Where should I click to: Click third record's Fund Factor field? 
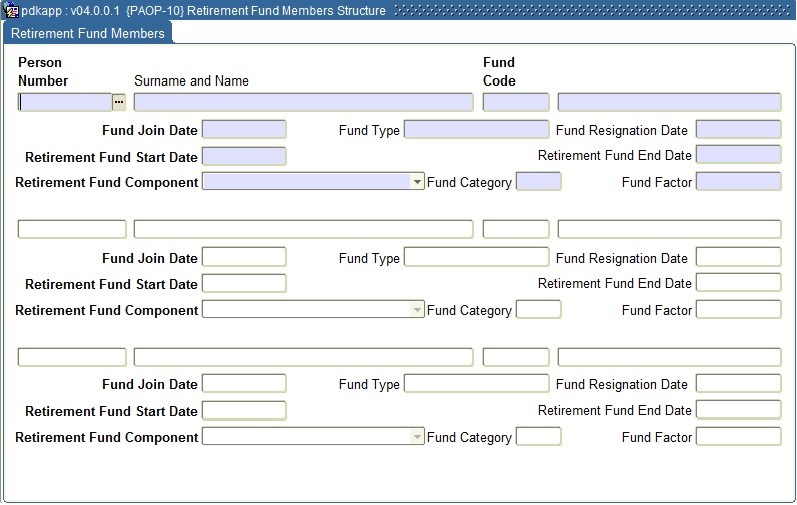[x=738, y=437]
